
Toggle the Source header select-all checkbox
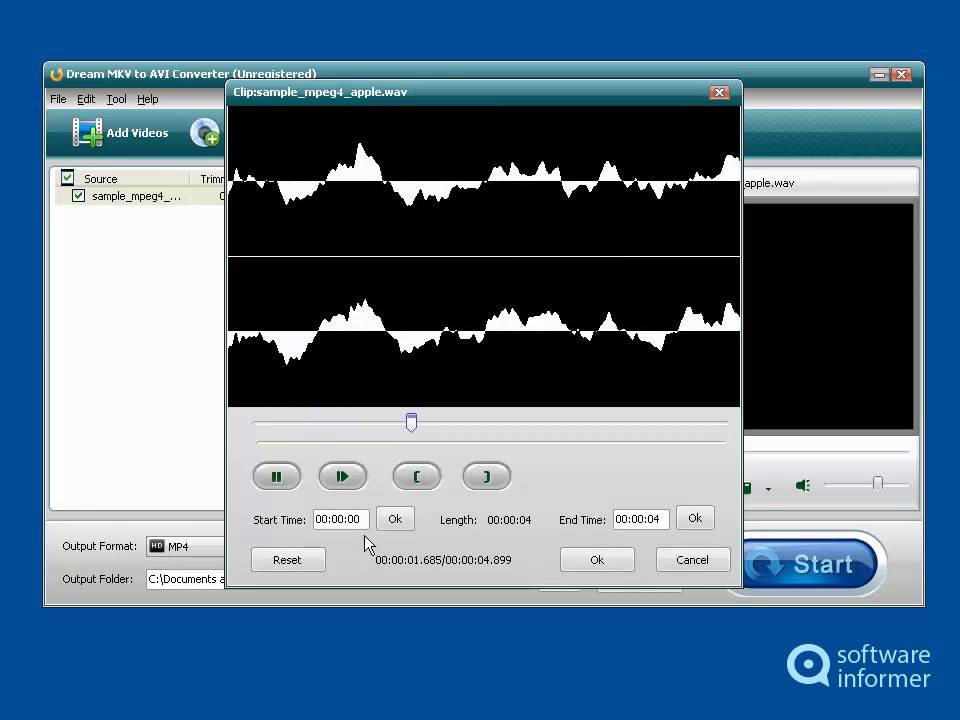click(x=67, y=178)
